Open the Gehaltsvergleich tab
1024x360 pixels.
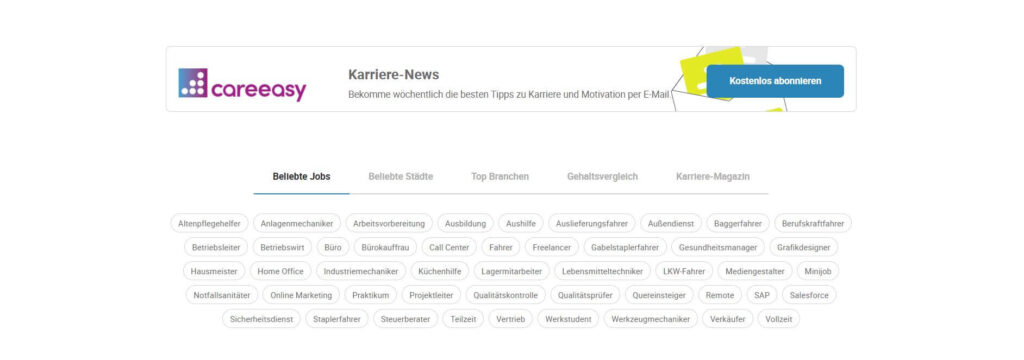point(602,176)
